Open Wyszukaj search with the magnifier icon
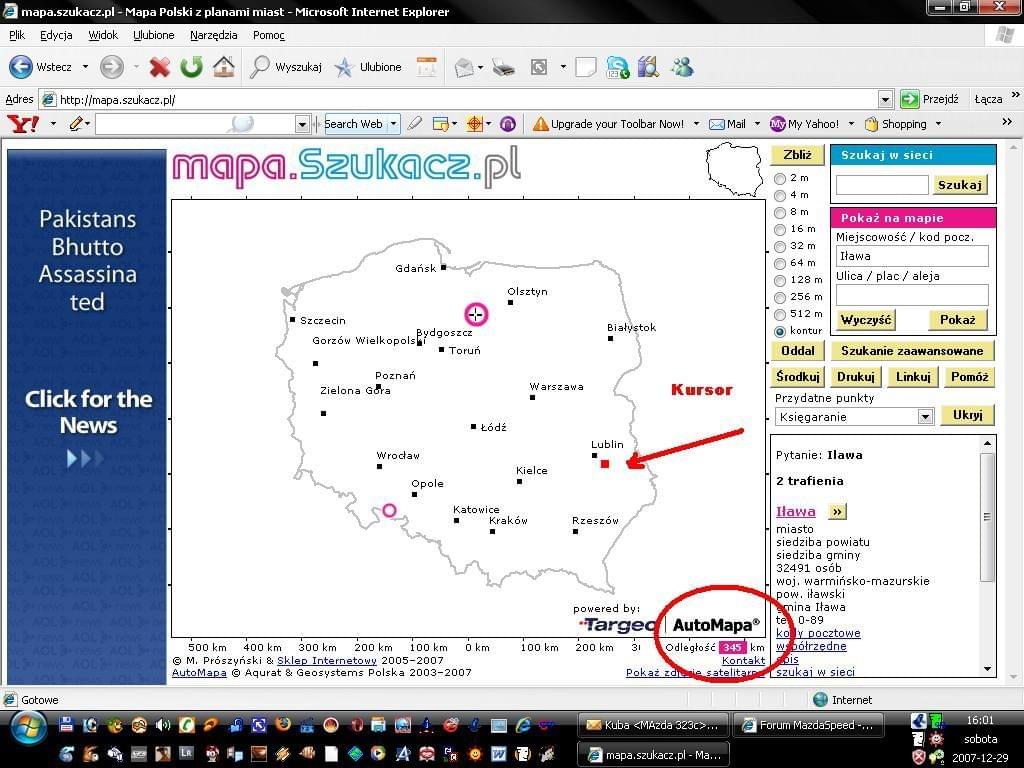 260,67
